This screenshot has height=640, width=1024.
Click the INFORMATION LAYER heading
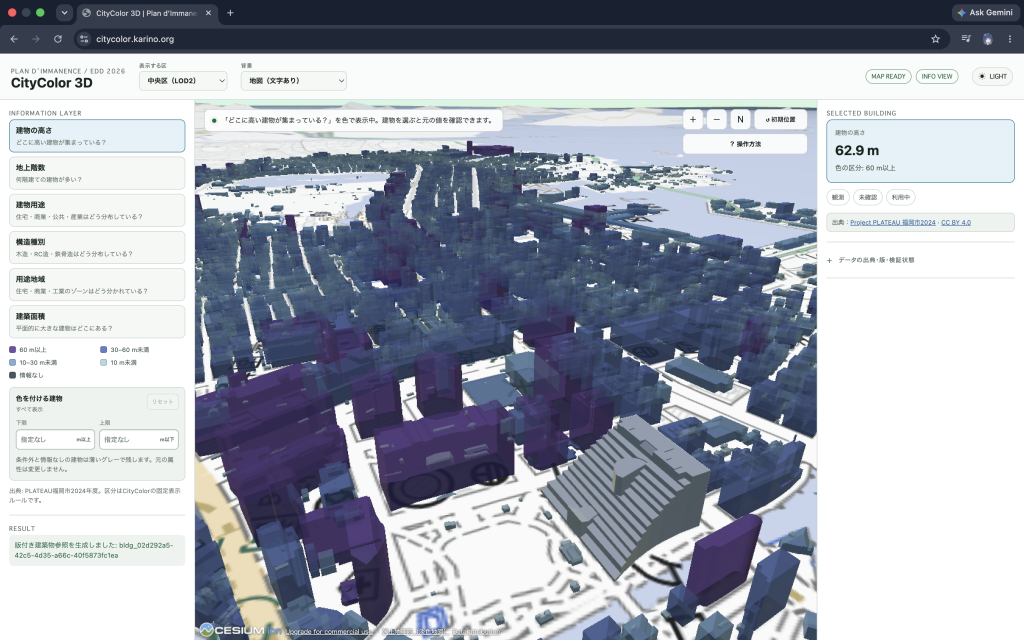(45, 113)
